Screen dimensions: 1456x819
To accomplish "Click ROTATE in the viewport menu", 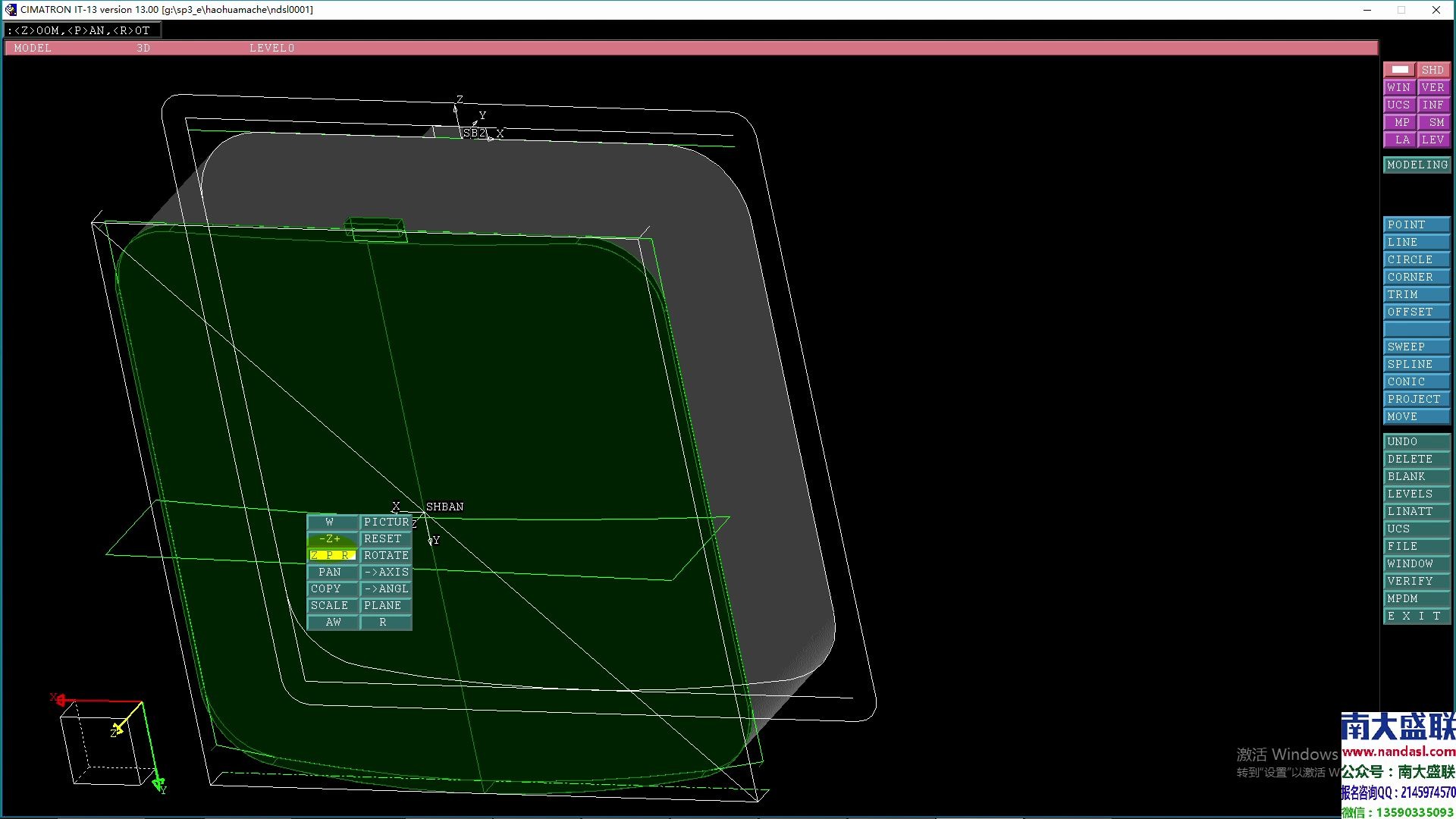I will pos(384,555).
